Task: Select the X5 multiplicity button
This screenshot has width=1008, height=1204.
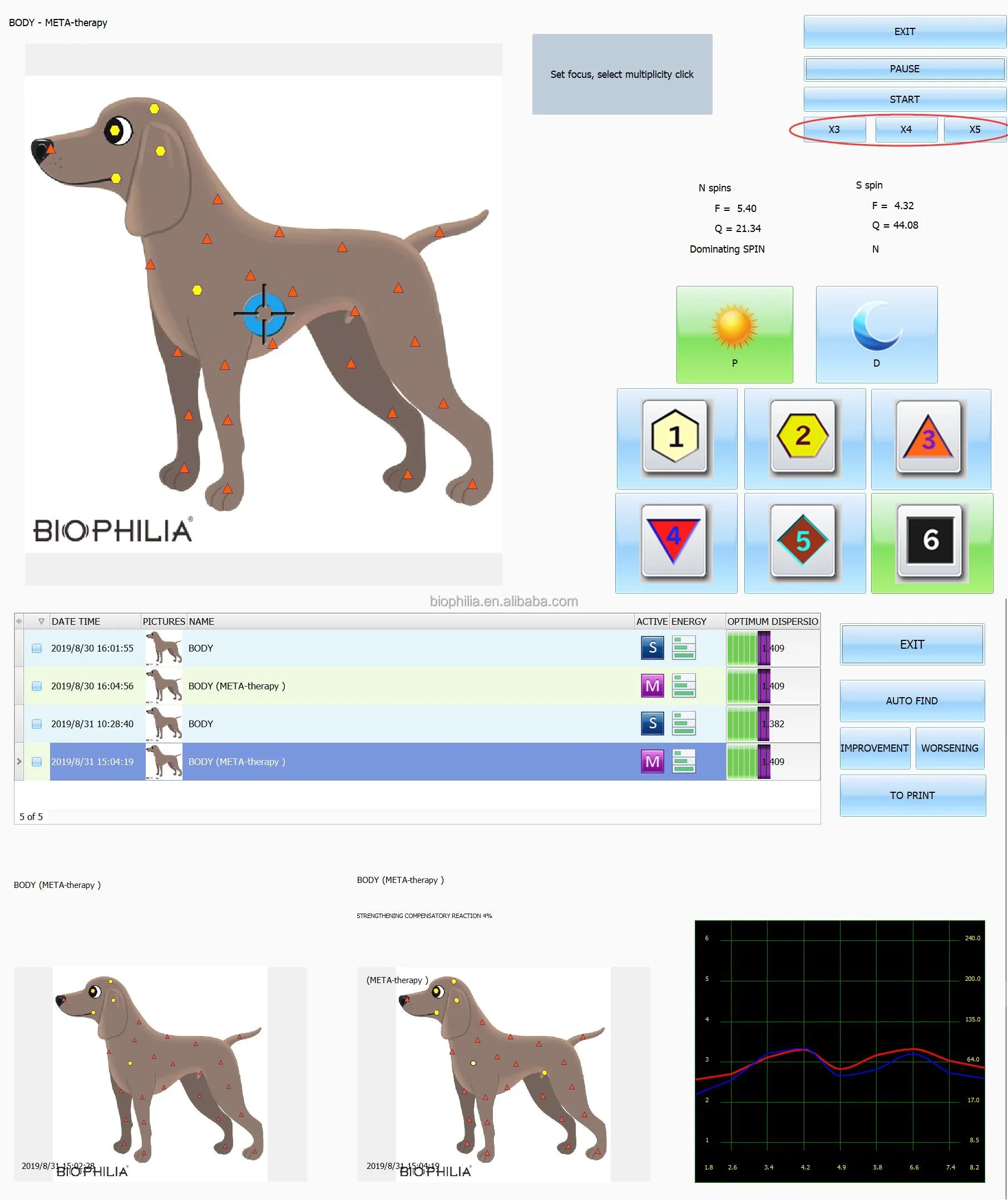Action: pos(975,130)
